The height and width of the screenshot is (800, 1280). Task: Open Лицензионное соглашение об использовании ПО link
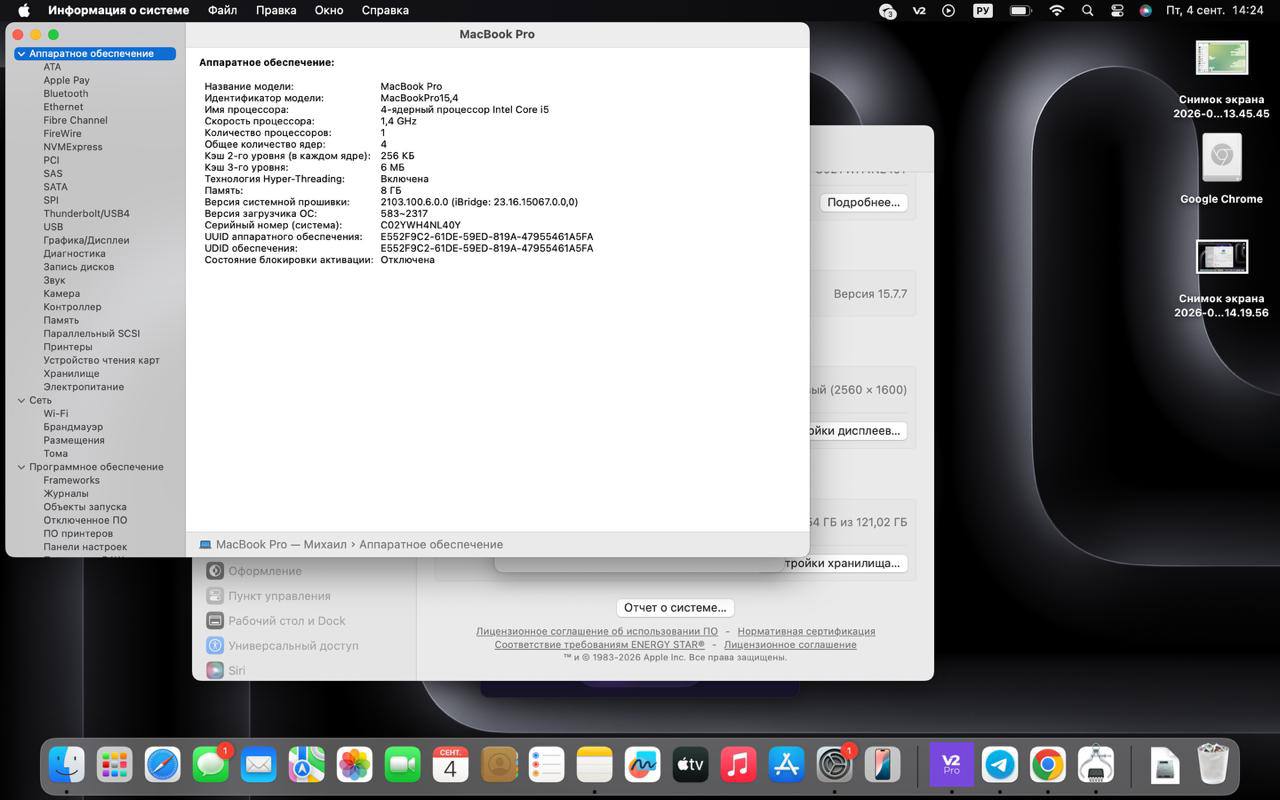597,631
